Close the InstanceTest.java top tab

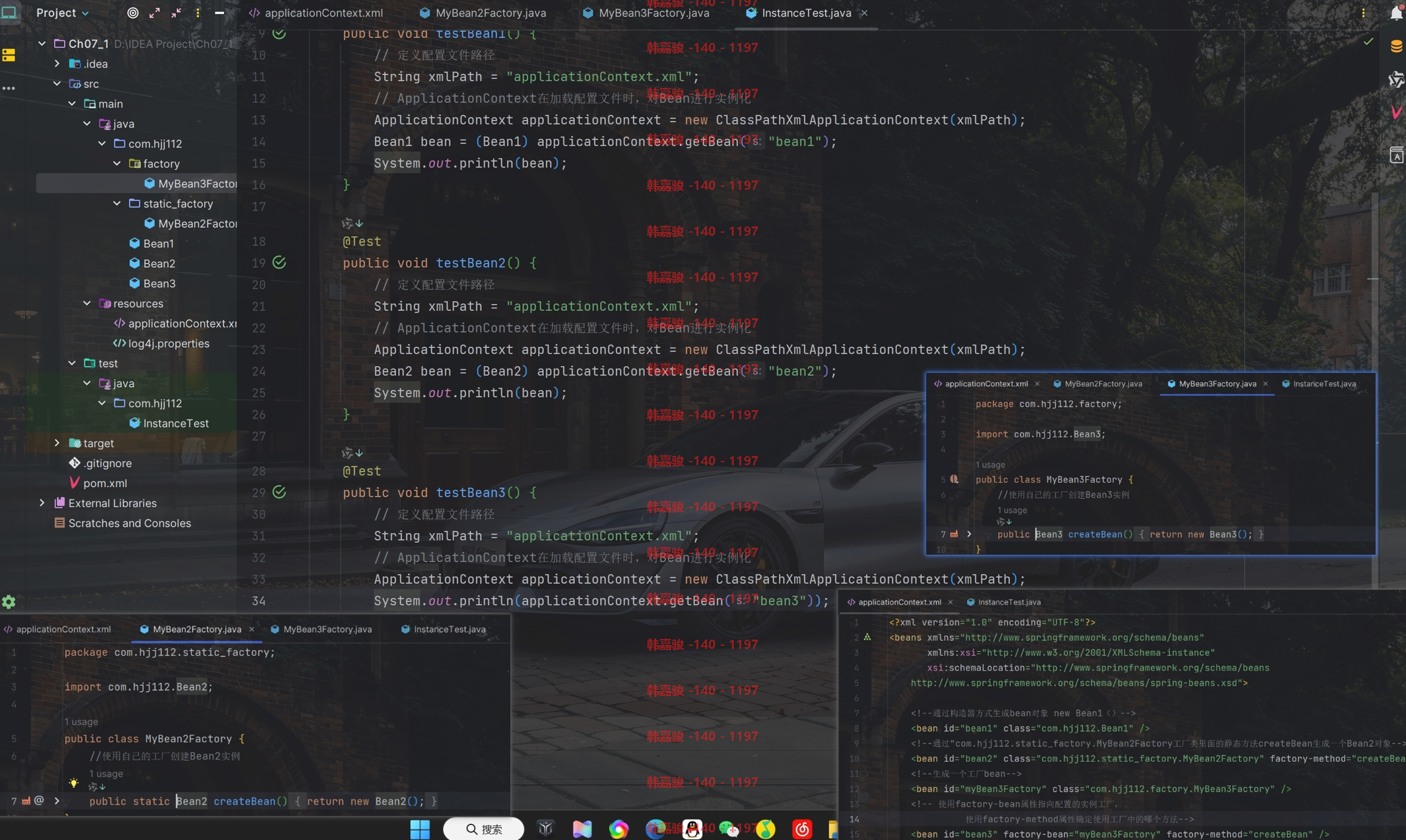(864, 12)
